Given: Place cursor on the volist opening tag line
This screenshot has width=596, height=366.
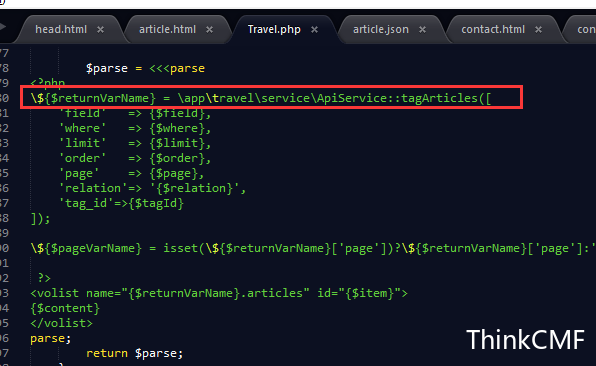Looking at the screenshot, I should tap(219, 293).
